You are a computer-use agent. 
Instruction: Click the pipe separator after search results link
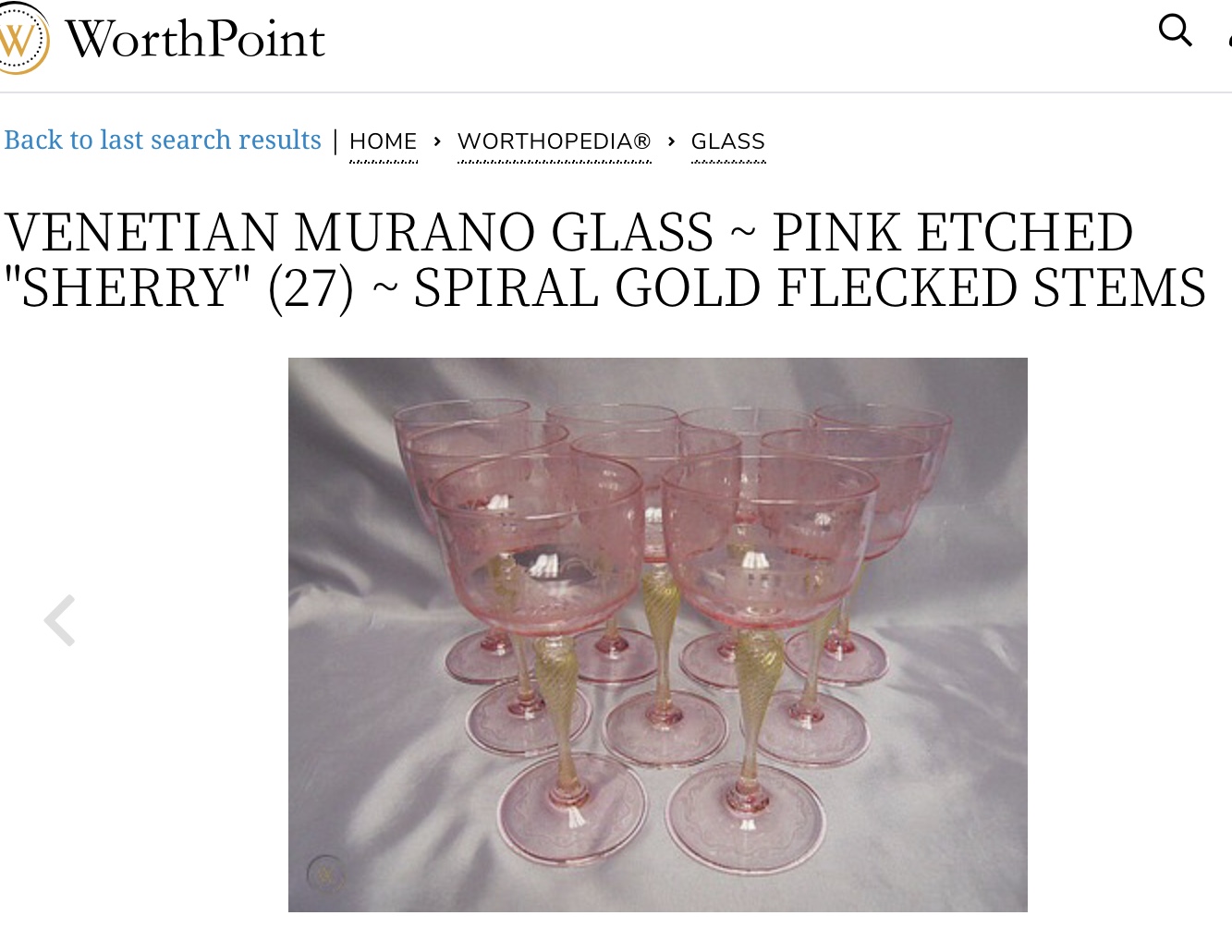tap(335, 141)
